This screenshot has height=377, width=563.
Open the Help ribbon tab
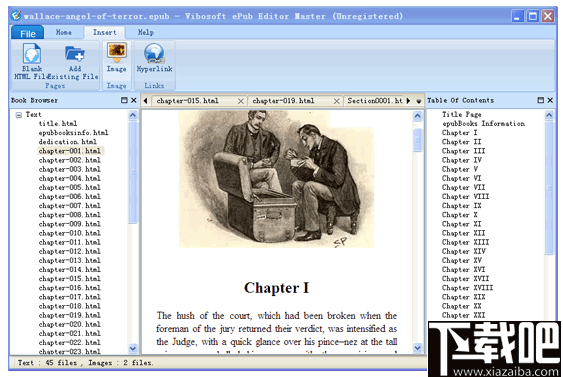146,32
